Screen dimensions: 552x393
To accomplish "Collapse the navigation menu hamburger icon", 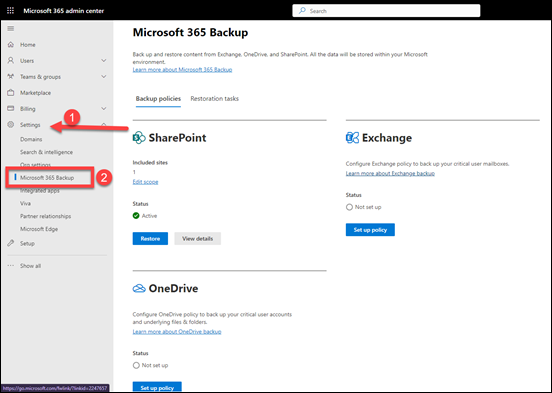I will click(11, 29).
